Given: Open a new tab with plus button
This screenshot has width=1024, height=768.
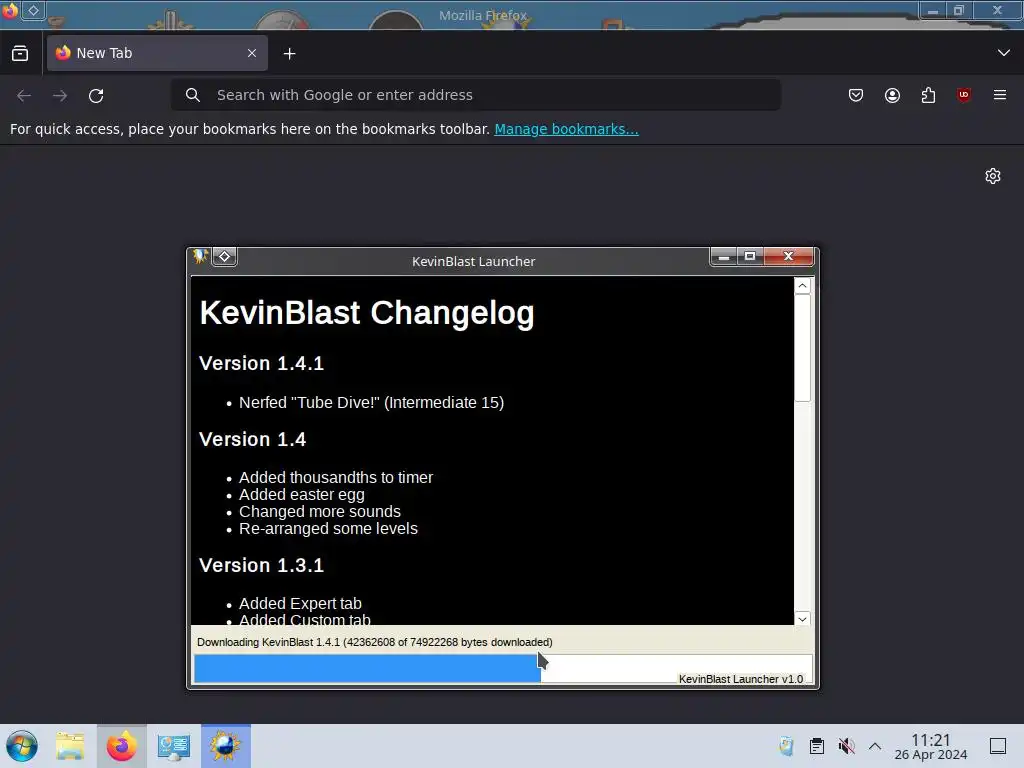Looking at the screenshot, I should coord(289,54).
